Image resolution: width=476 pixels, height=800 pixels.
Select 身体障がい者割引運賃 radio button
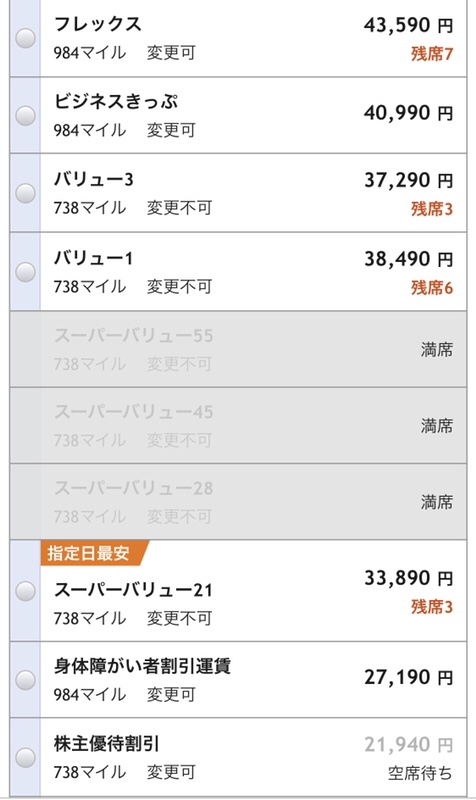[x=25, y=680]
